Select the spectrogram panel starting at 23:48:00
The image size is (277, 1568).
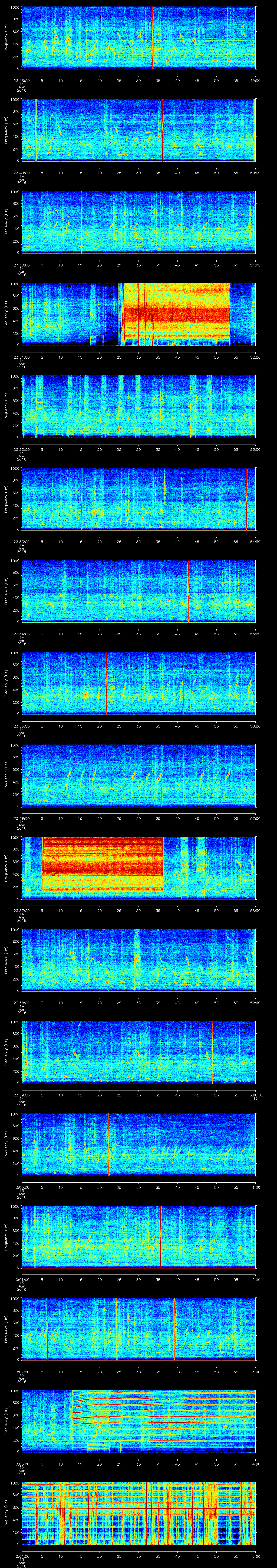point(139,38)
